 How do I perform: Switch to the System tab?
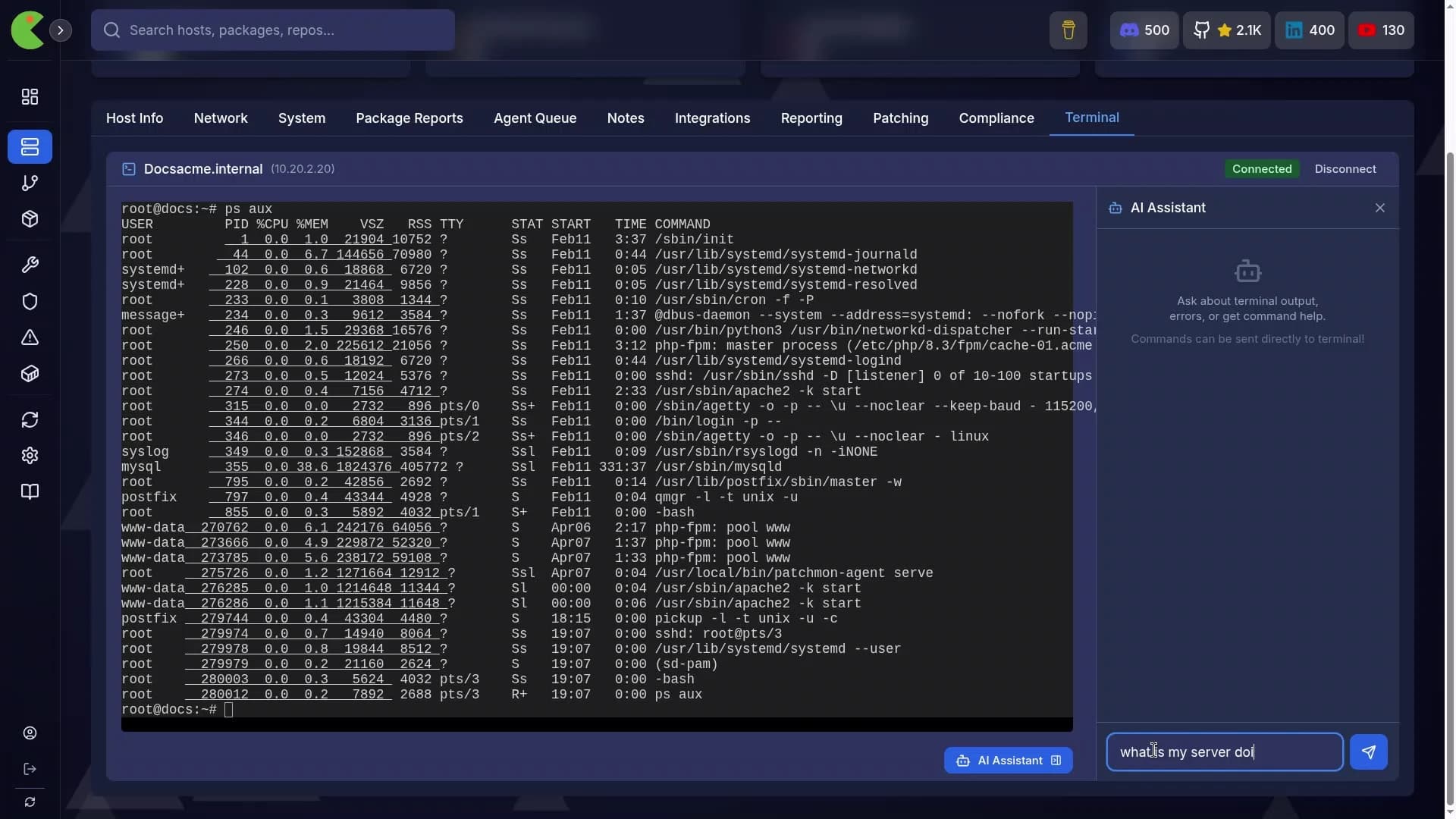click(x=302, y=118)
